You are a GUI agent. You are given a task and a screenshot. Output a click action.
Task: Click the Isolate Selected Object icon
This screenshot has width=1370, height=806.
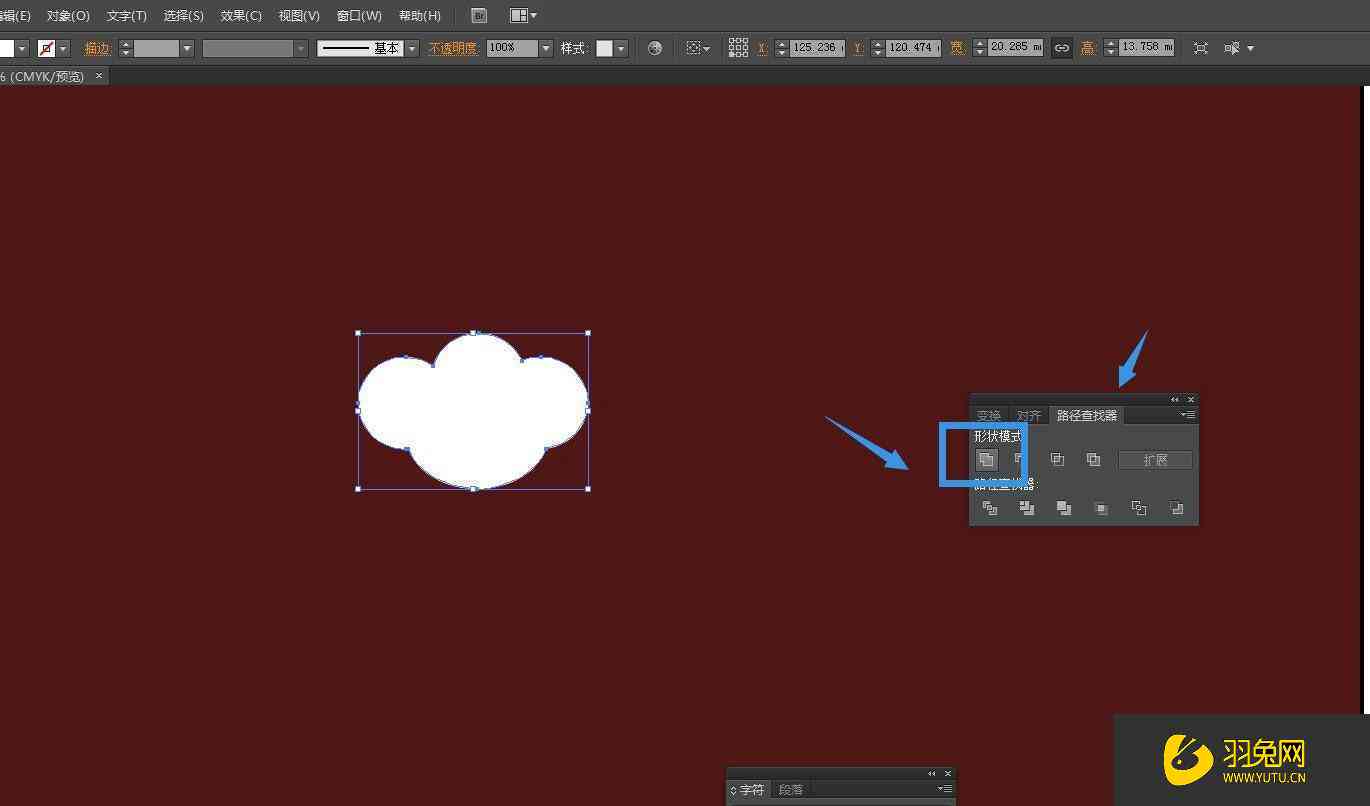click(1201, 48)
